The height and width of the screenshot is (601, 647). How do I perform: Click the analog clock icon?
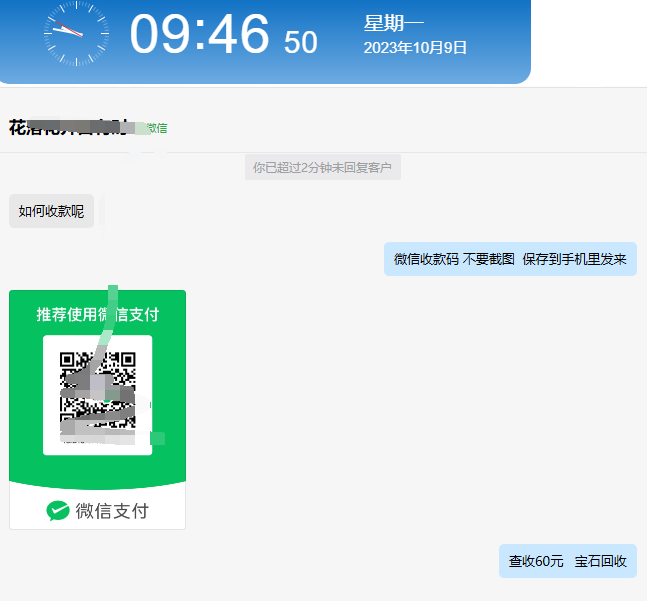[x=76, y=33]
